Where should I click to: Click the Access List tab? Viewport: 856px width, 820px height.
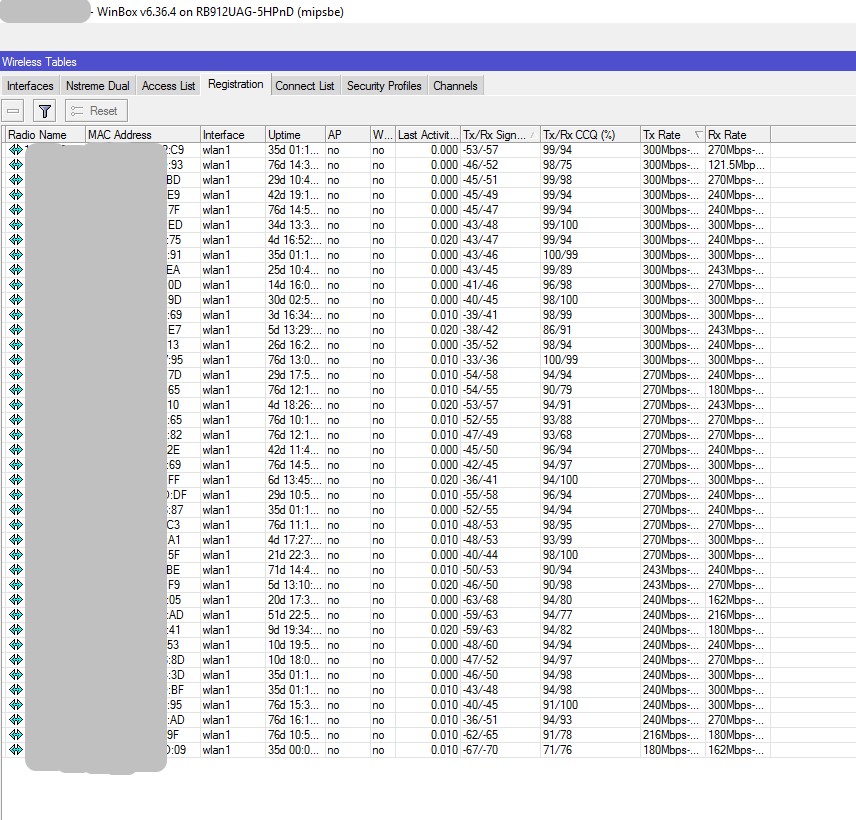(x=168, y=85)
